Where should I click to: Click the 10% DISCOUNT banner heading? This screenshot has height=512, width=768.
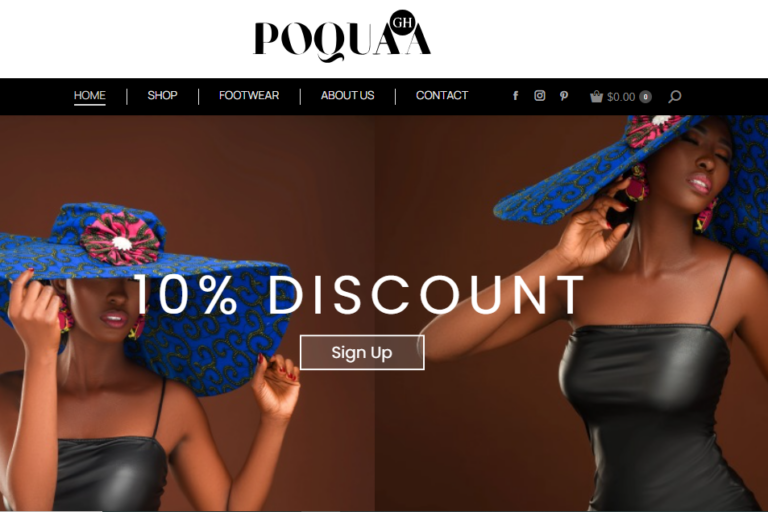(x=359, y=294)
